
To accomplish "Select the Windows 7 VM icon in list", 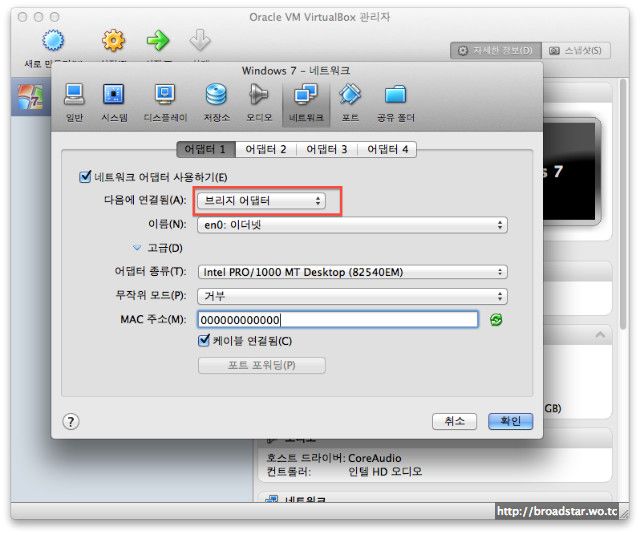I will [30, 97].
